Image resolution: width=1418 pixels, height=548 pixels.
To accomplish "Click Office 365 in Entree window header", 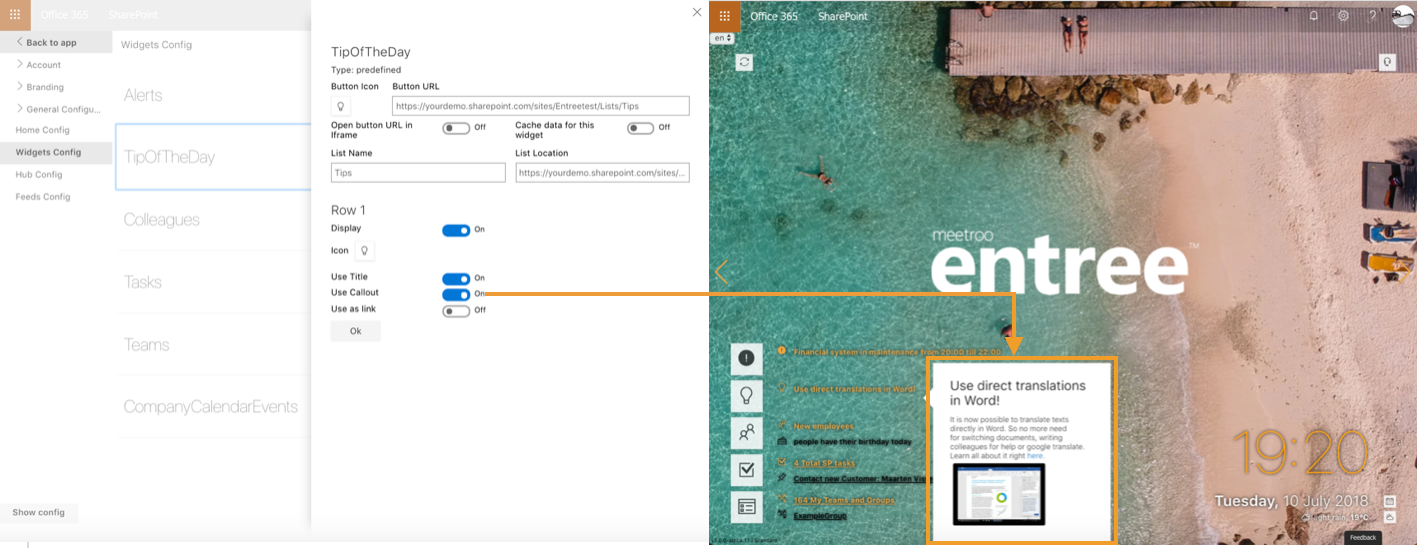I will (x=774, y=16).
